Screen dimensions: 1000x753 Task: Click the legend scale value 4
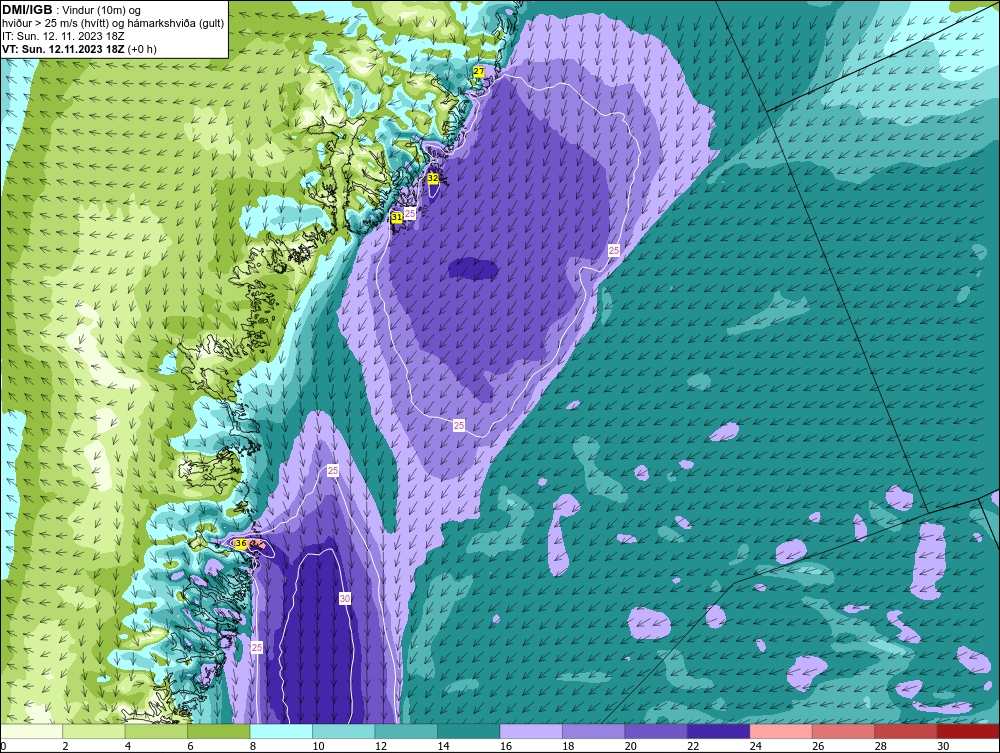point(128,746)
